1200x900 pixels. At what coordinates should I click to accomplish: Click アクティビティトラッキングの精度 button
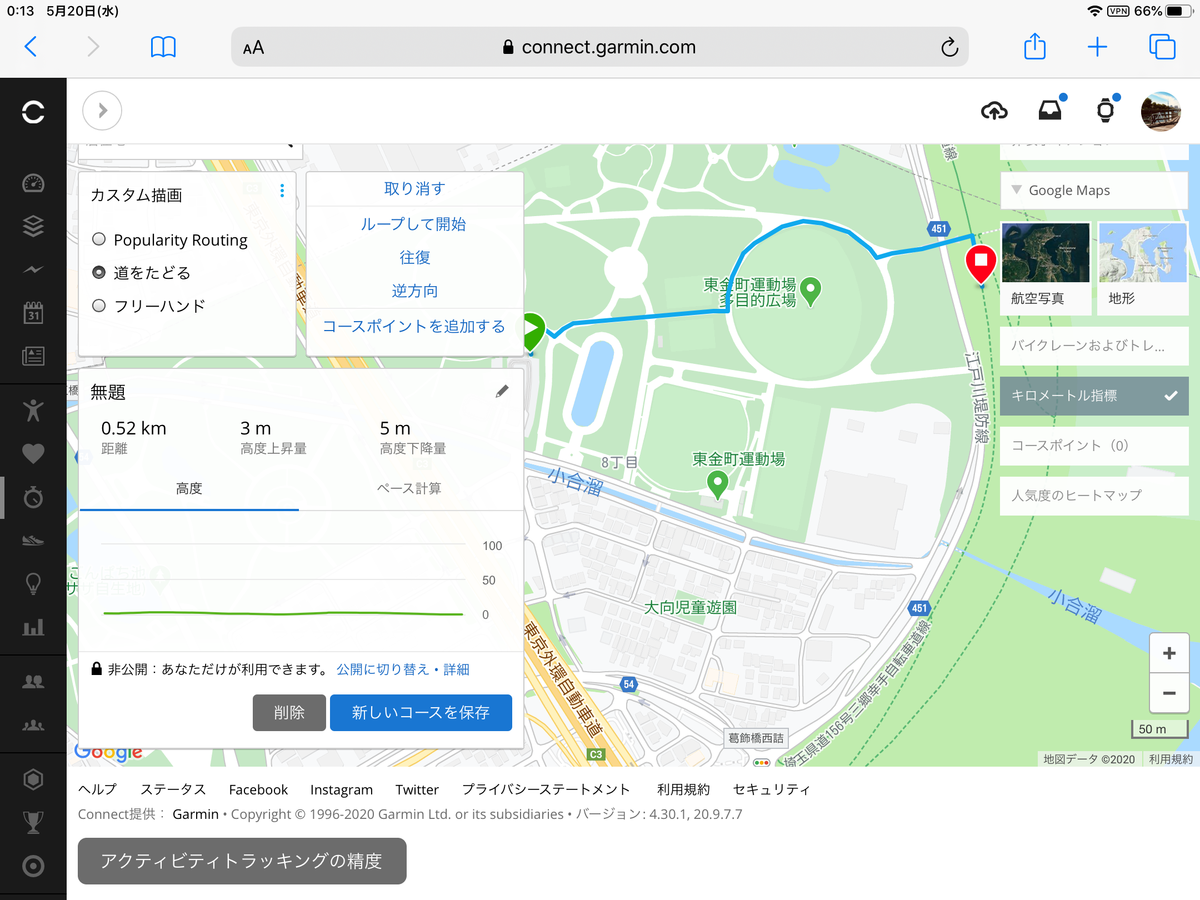[x=242, y=861]
